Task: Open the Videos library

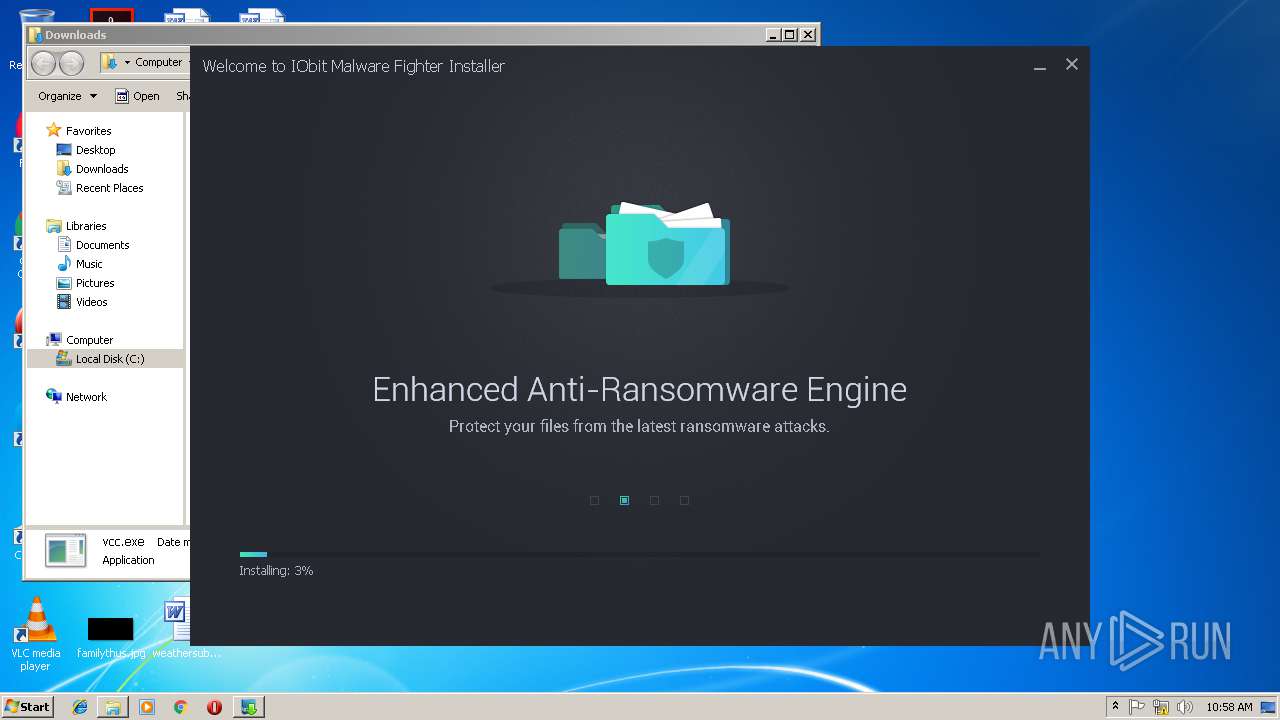Action: (x=91, y=302)
